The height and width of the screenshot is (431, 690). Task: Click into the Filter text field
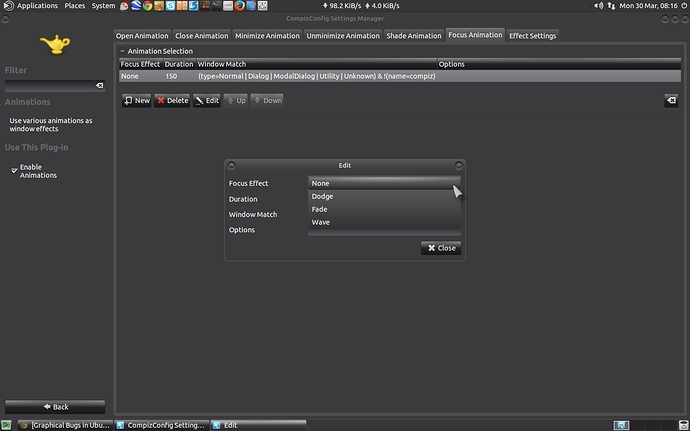coord(49,85)
